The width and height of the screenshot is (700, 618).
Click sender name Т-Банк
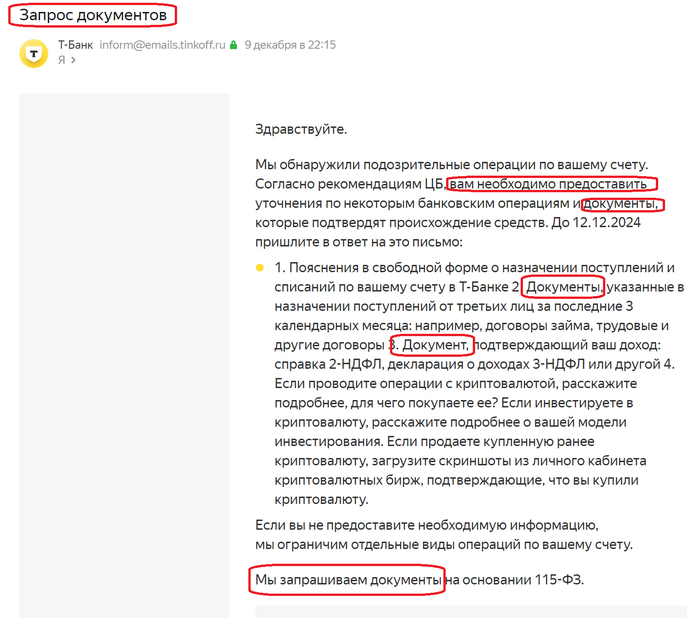(x=75, y=45)
